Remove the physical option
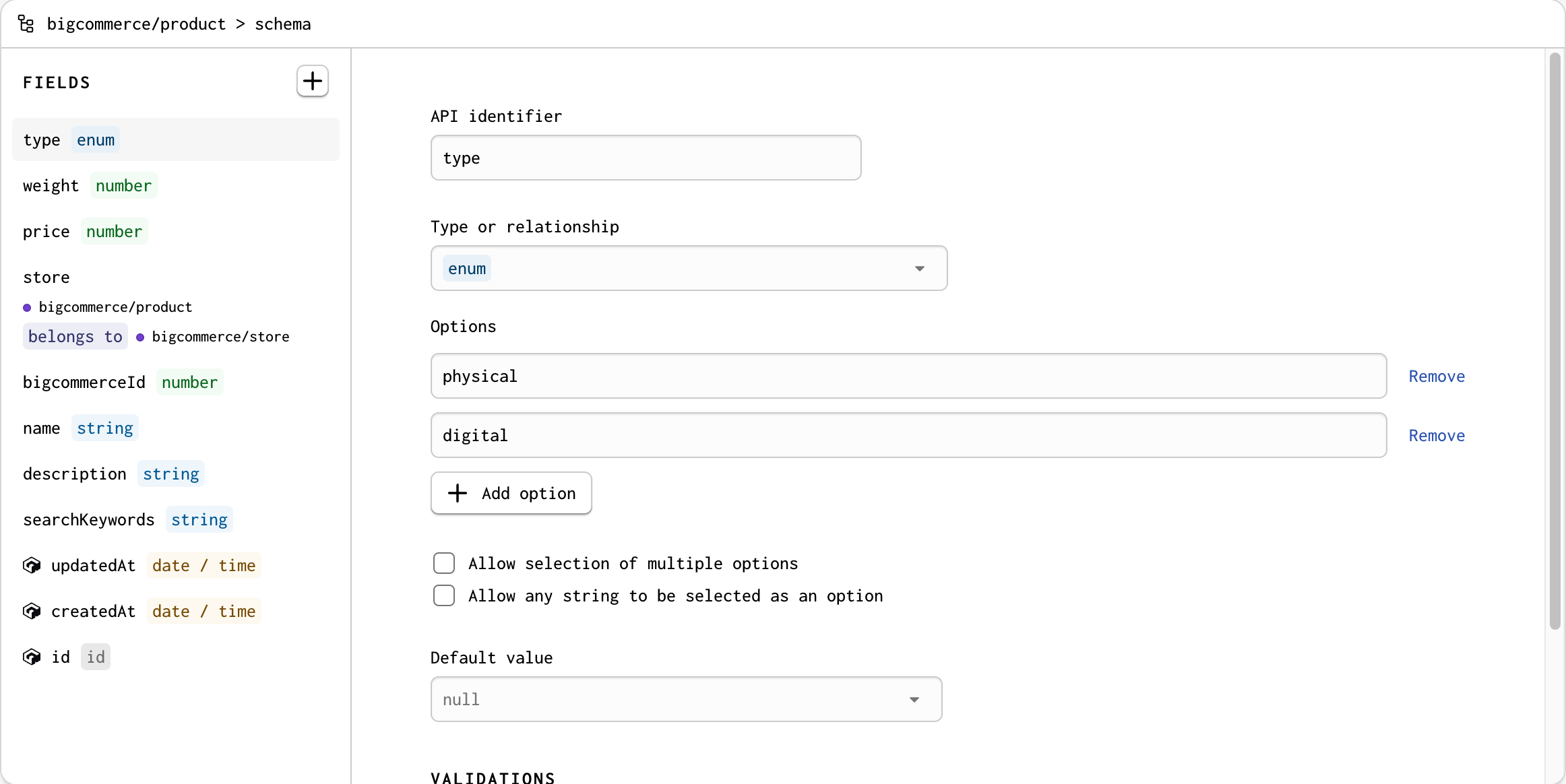Viewport: 1566px width, 784px height. (1437, 376)
